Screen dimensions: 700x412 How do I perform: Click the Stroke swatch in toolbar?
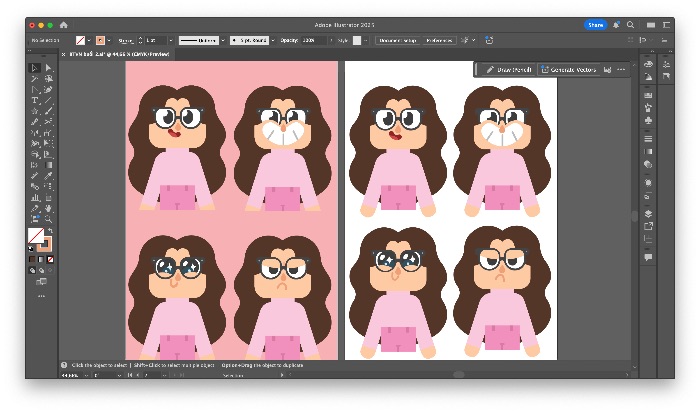pos(46,244)
